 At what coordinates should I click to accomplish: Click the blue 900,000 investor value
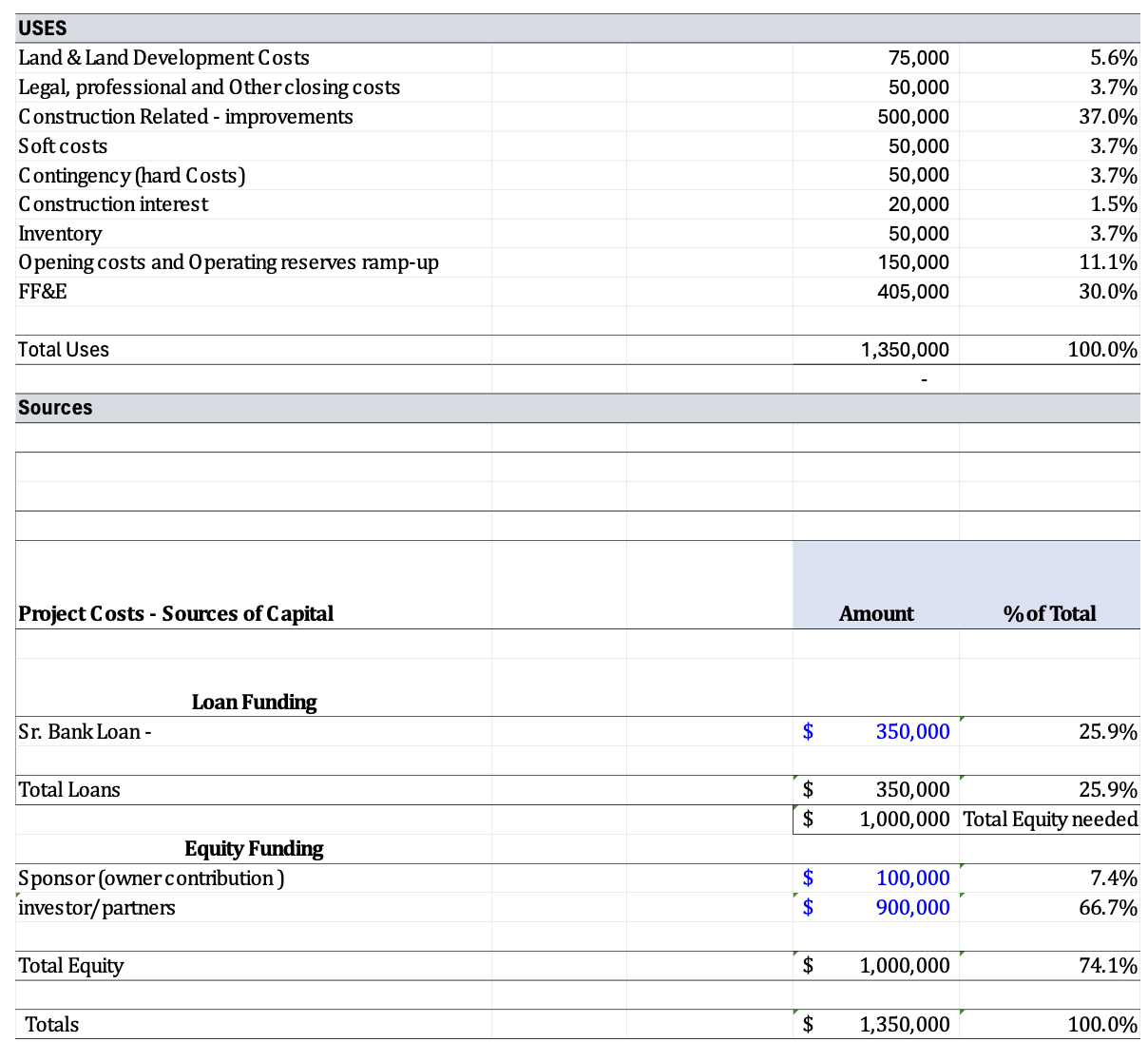point(912,908)
